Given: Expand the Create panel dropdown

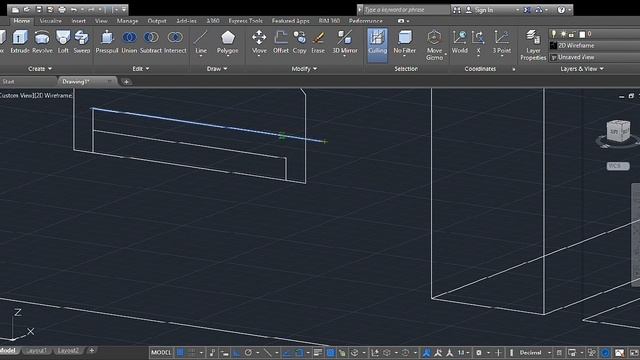Looking at the screenshot, I should click(40, 69).
